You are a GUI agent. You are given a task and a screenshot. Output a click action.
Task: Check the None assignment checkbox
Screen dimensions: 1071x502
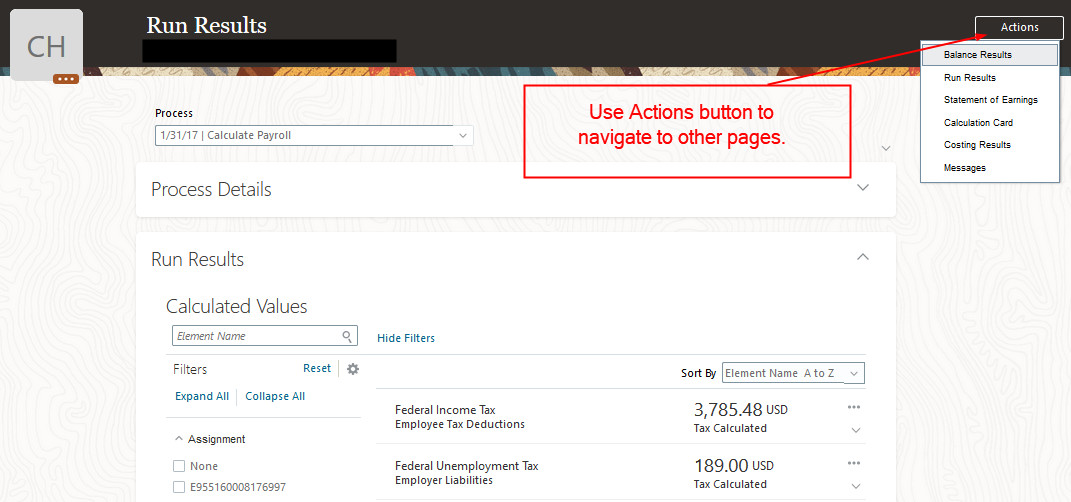[179, 466]
